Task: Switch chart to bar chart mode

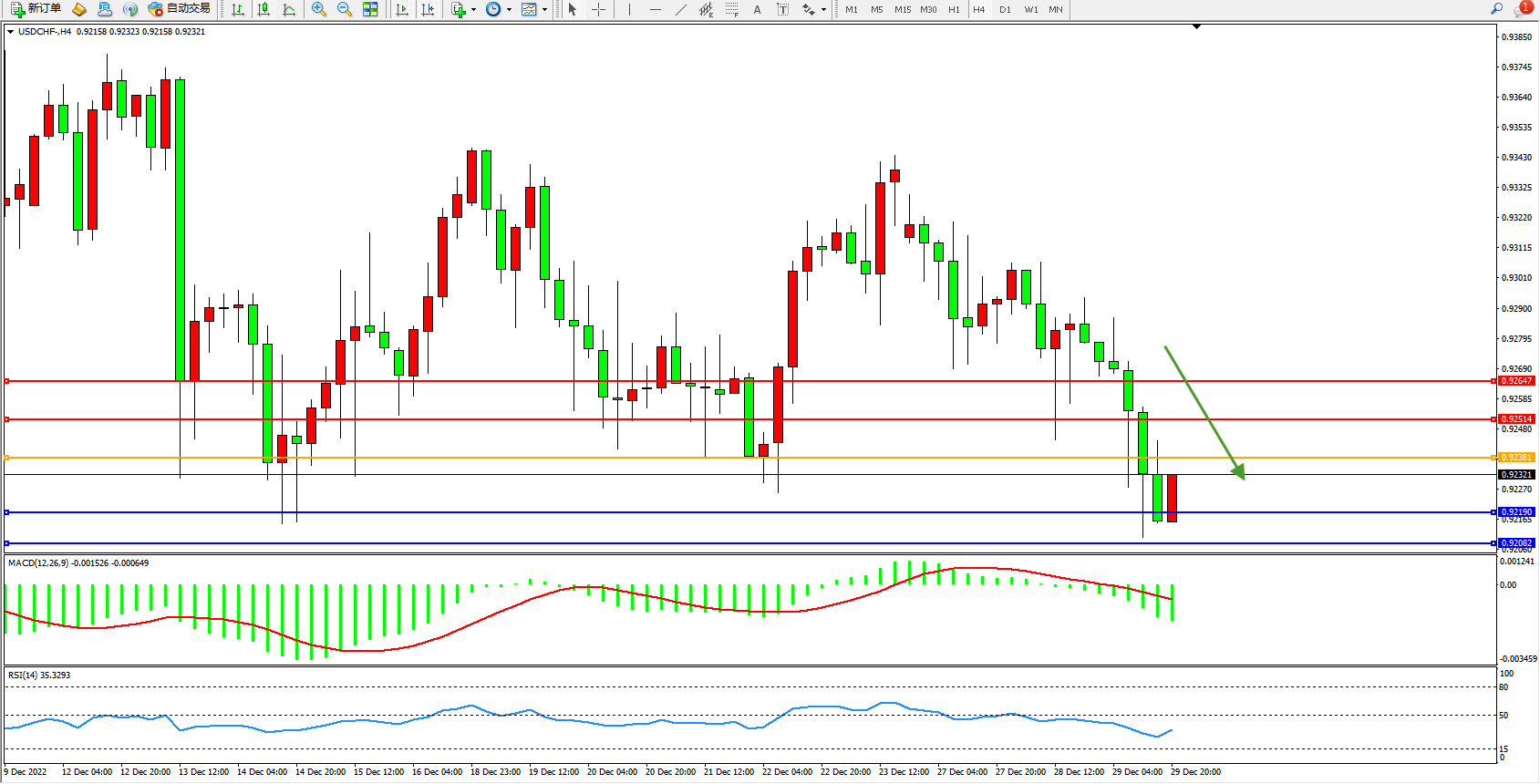Action: (238, 9)
